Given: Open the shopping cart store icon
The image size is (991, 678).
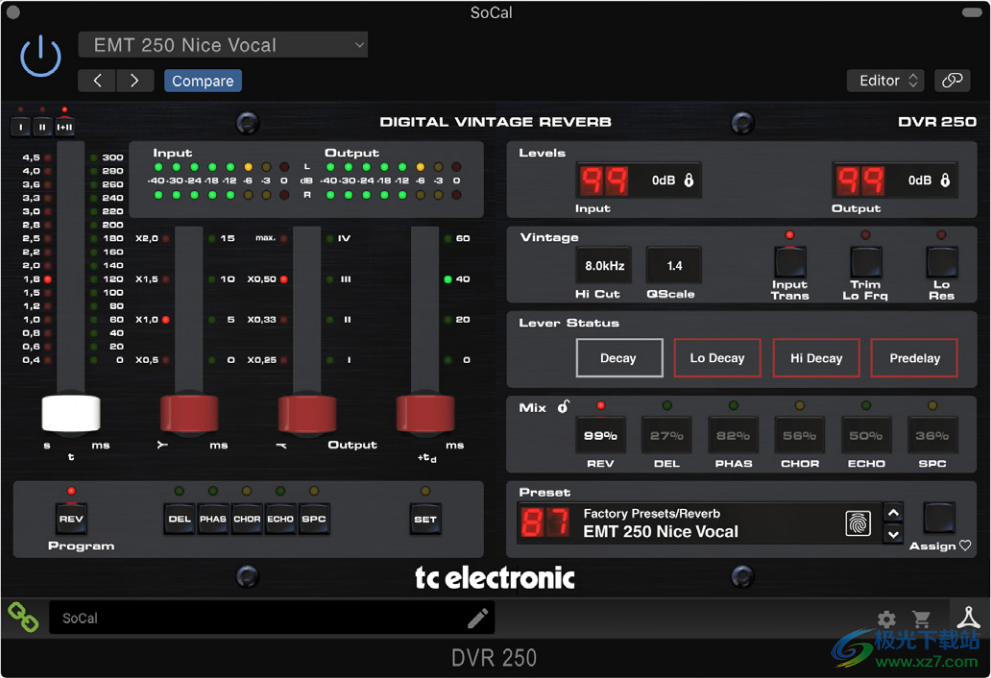Looking at the screenshot, I should pyautogui.click(x=921, y=620).
